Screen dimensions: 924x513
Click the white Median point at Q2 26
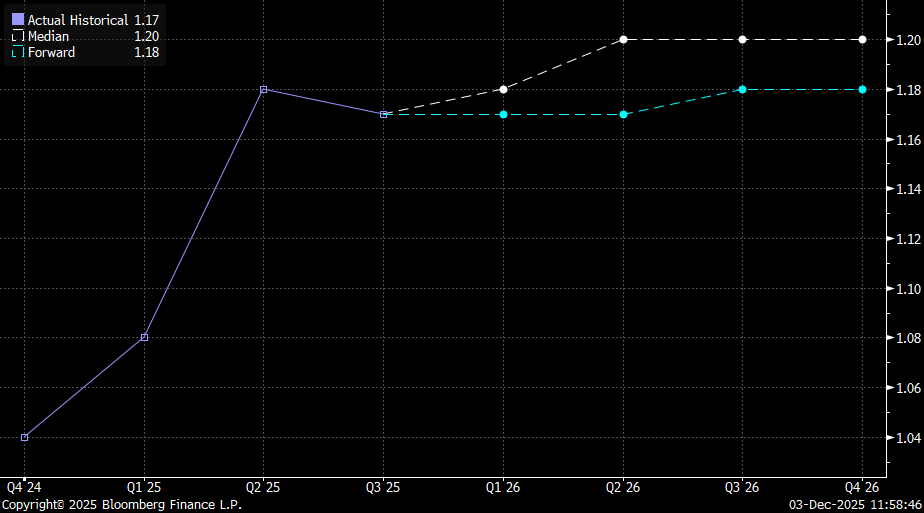click(623, 39)
